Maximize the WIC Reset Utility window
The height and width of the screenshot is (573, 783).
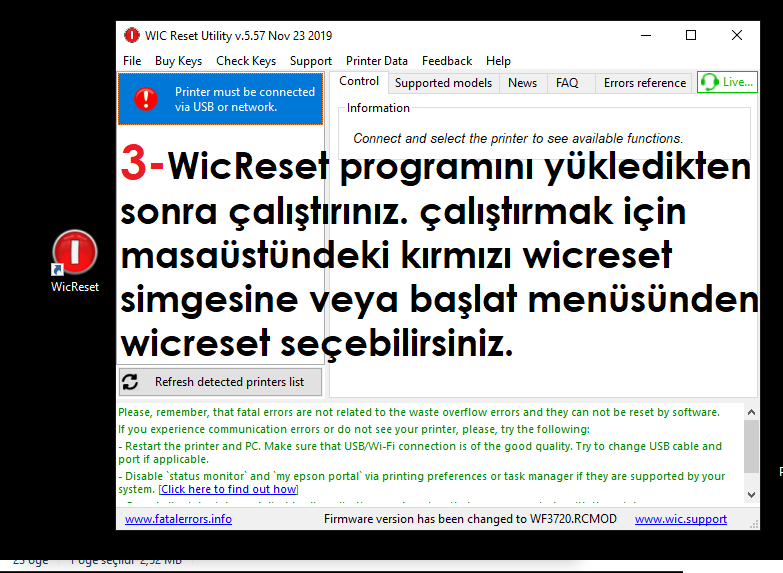(x=691, y=35)
